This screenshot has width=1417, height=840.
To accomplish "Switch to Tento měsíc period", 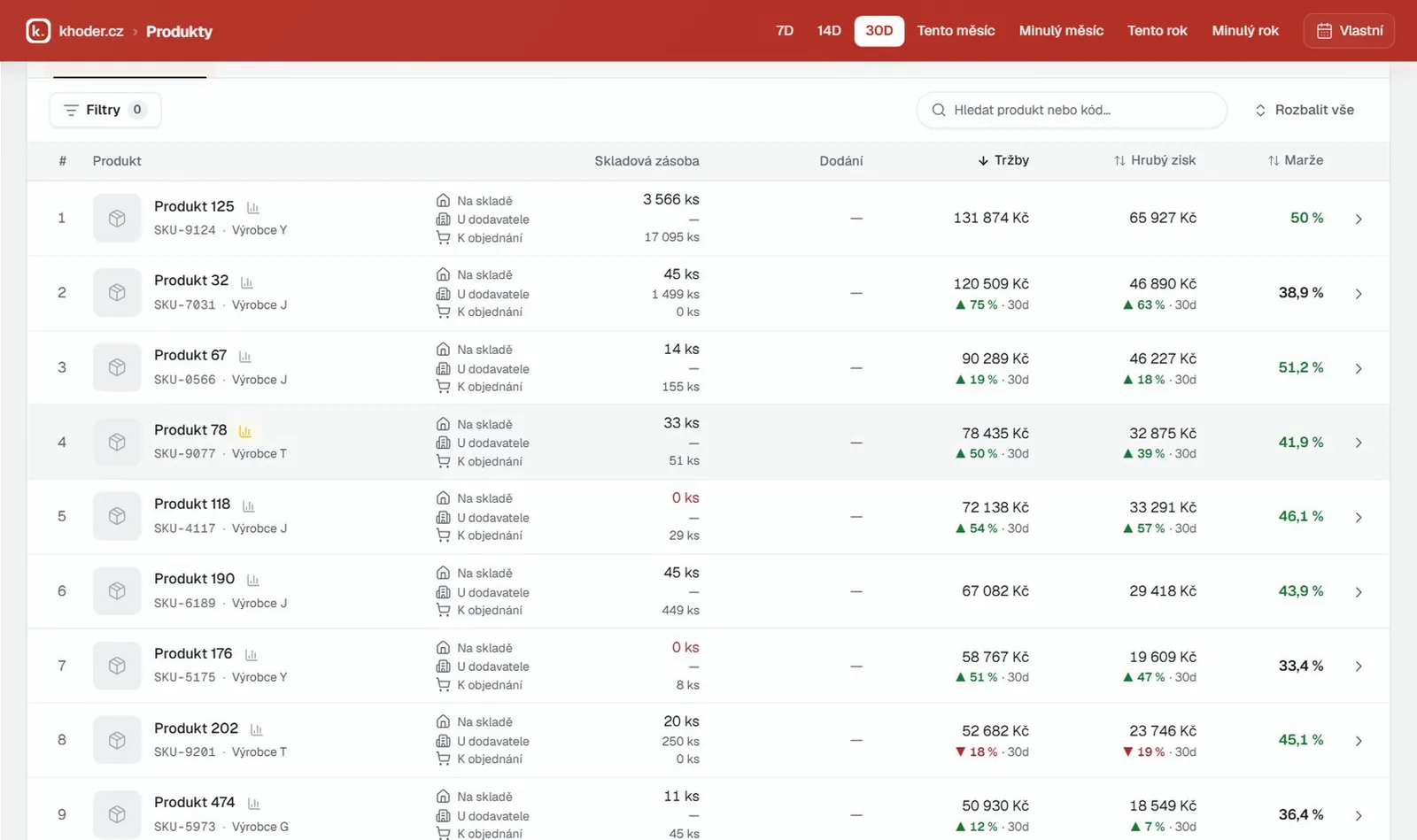I will [956, 31].
